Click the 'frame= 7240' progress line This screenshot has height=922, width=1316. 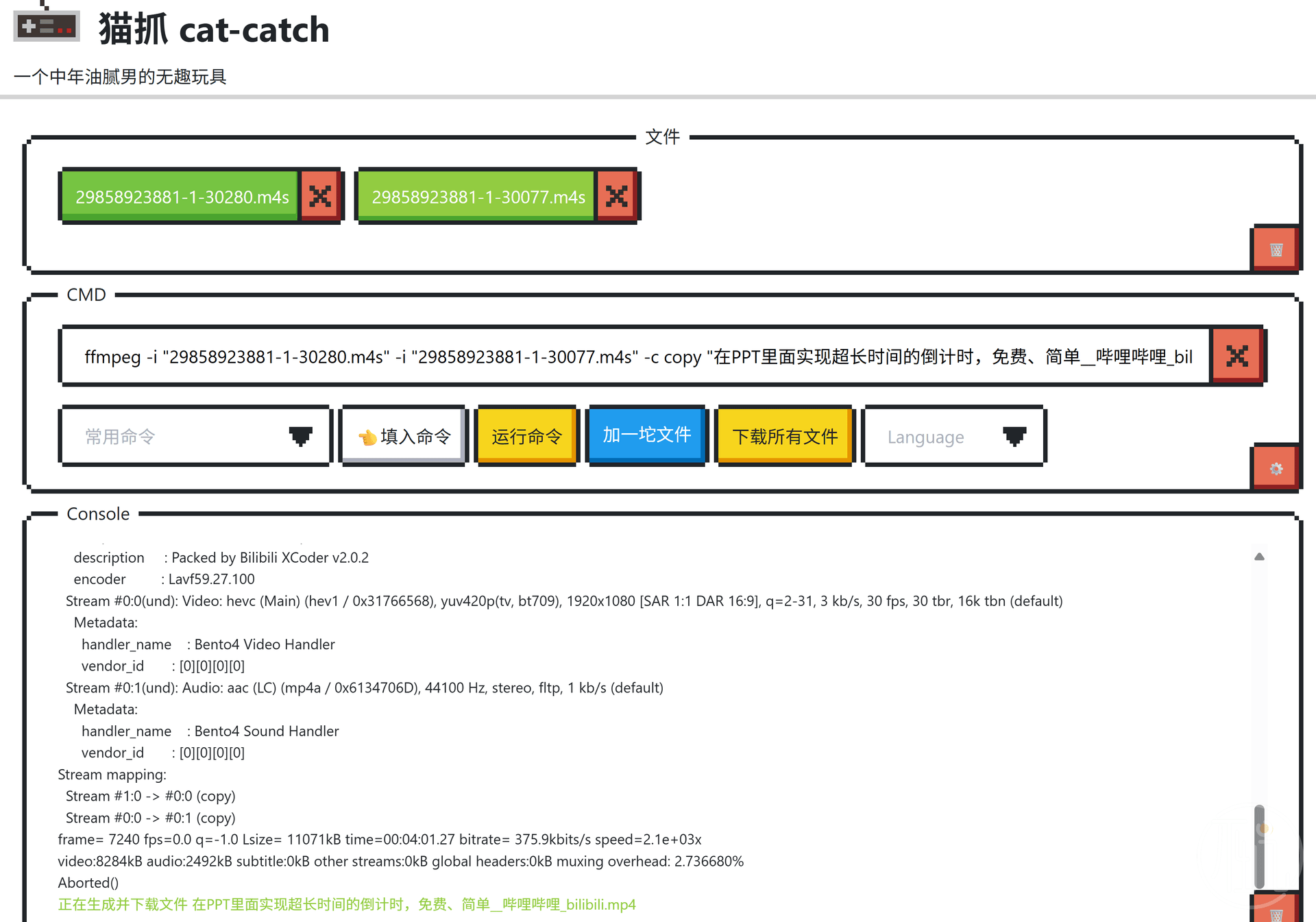(x=380, y=839)
